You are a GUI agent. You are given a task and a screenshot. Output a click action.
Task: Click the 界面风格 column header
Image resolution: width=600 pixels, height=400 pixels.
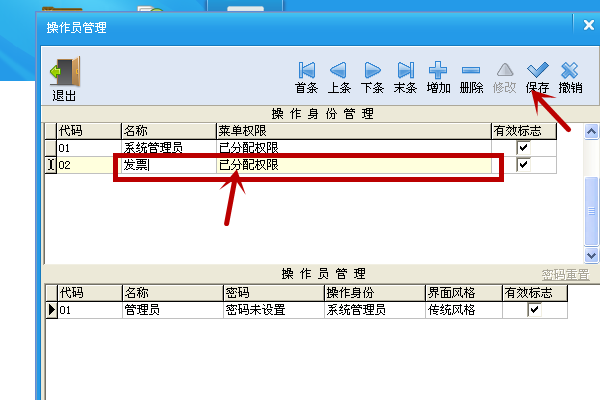(464, 293)
